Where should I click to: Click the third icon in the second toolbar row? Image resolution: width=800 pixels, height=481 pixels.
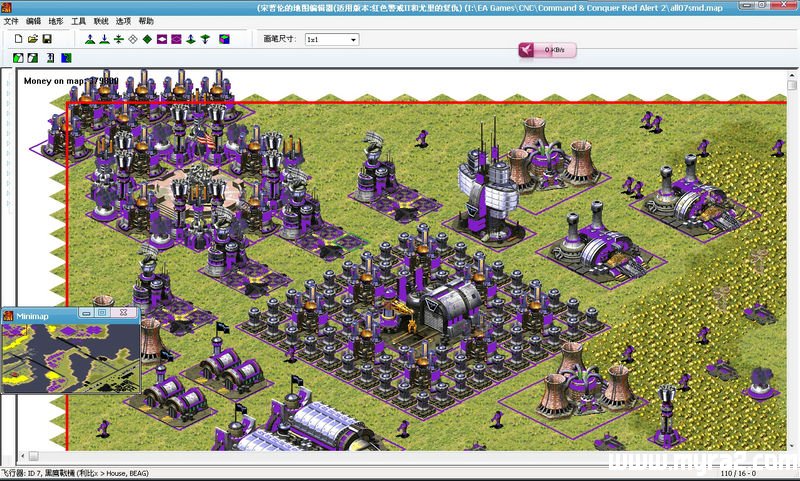click(51, 58)
